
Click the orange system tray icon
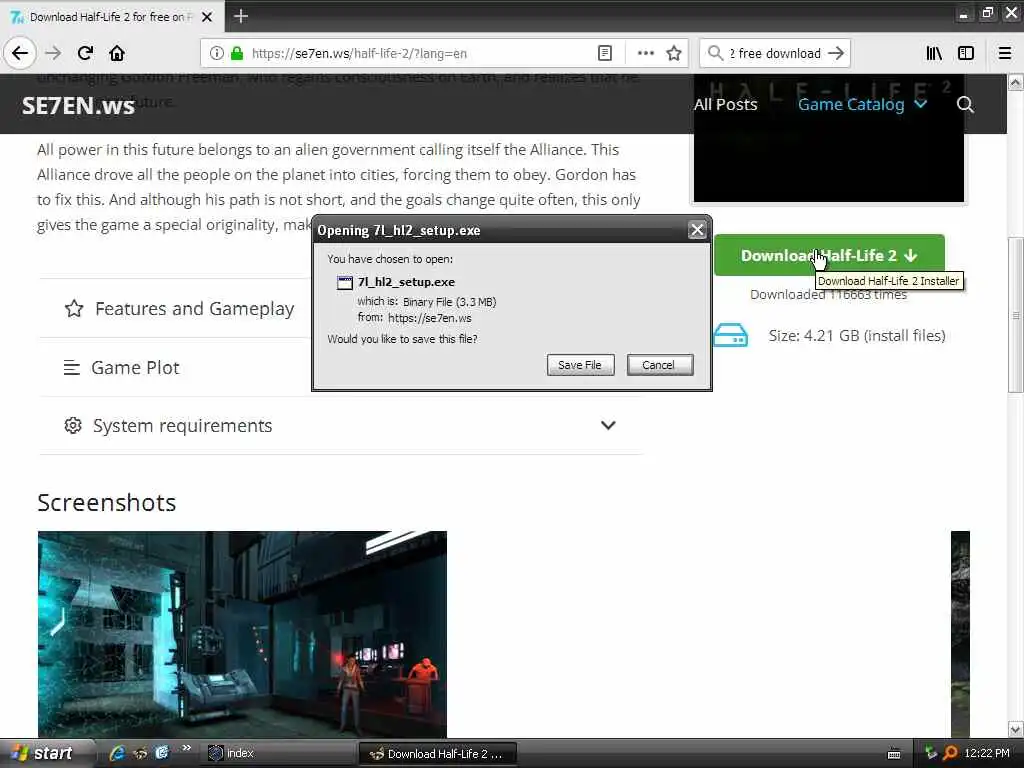(x=950, y=754)
